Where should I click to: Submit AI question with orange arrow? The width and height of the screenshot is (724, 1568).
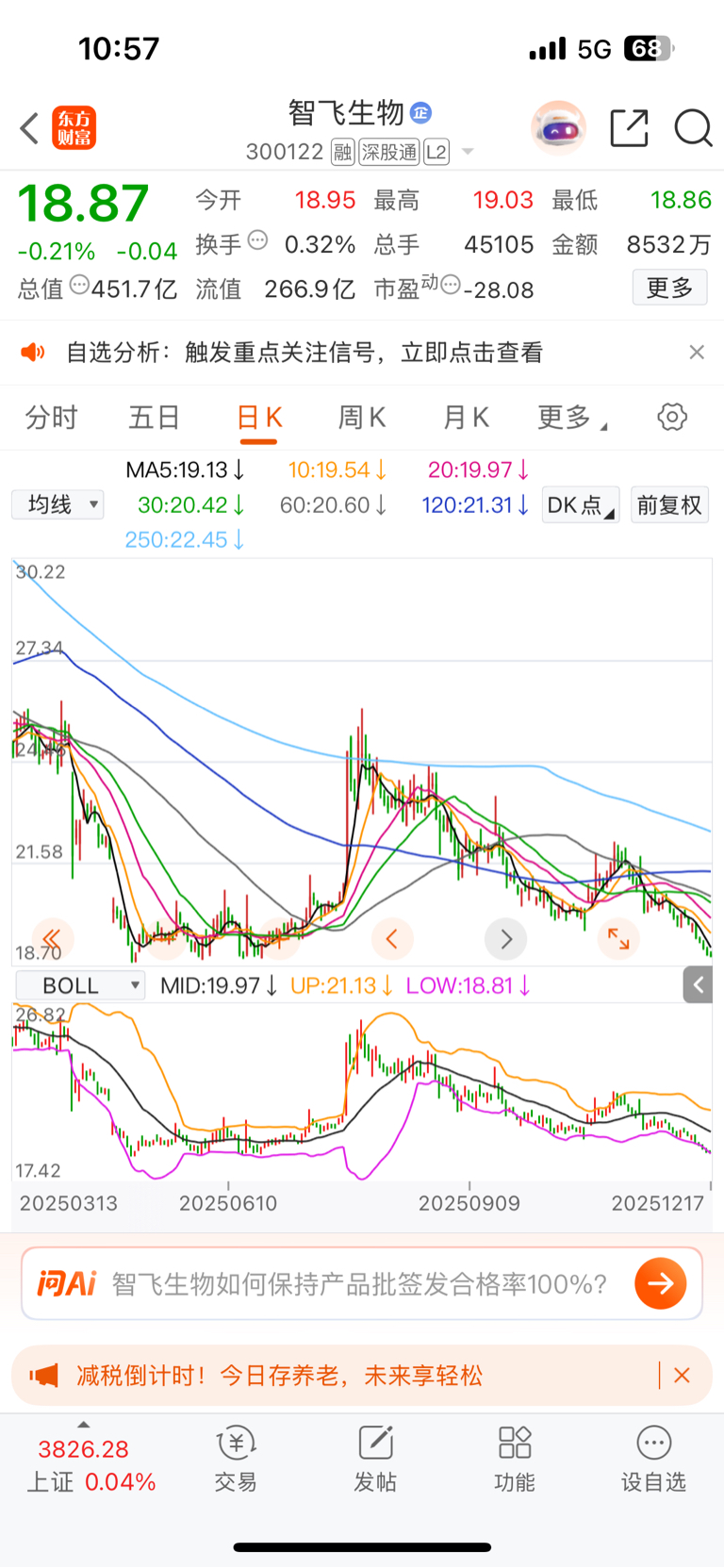click(x=660, y=1283)
